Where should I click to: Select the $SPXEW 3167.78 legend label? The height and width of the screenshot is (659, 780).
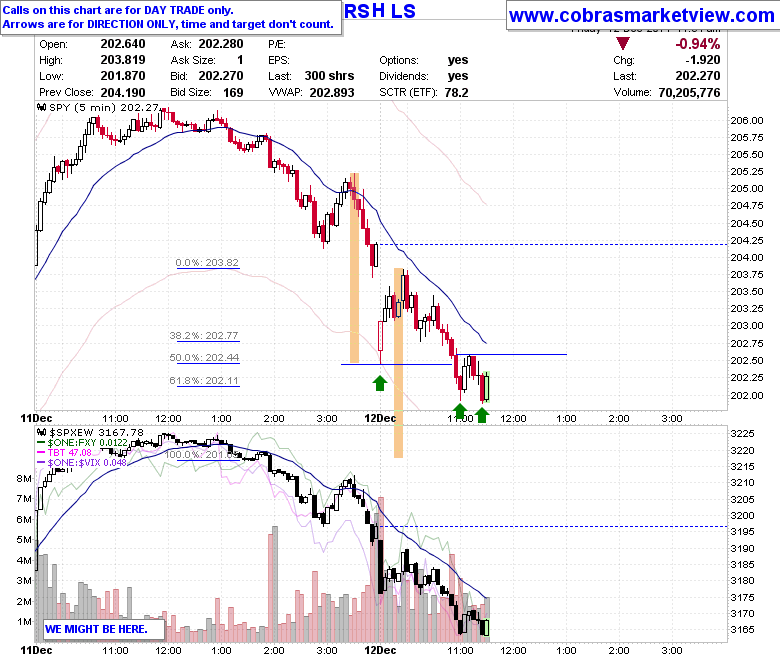pos(96,433)
